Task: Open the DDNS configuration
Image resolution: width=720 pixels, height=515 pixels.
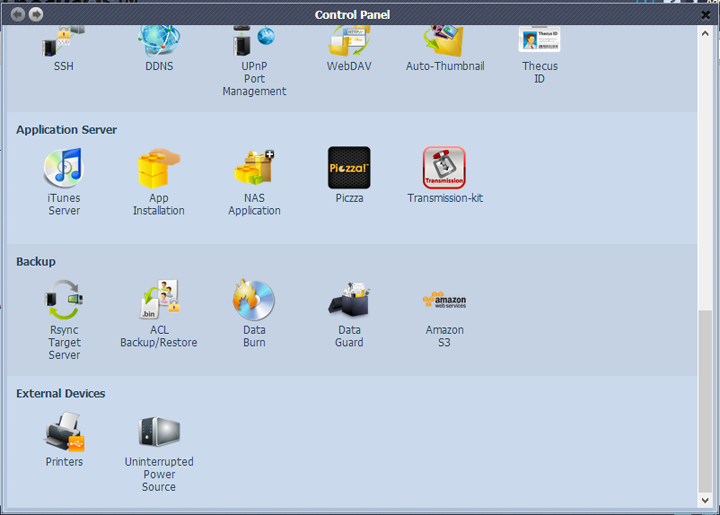Action: [159, 43]
